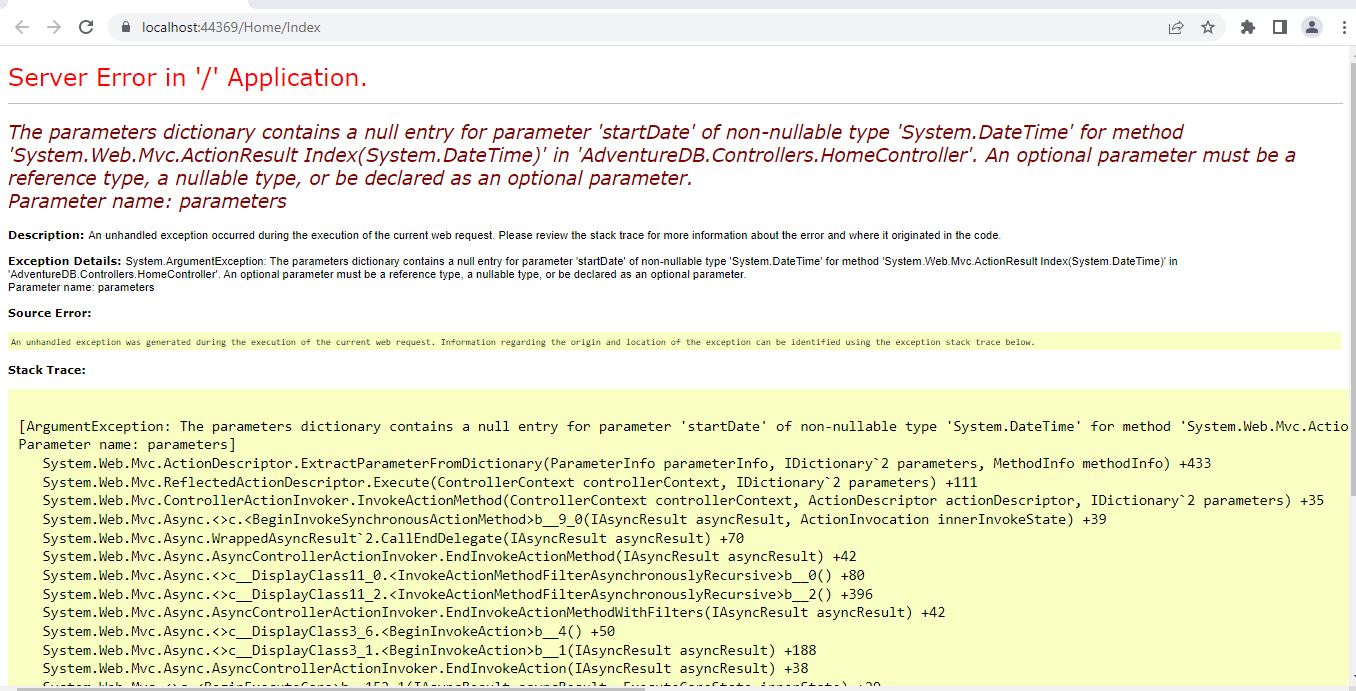Screen dimensions: 1356x691
Task: Click the forward navigation arrow
Action: [53, 27]
